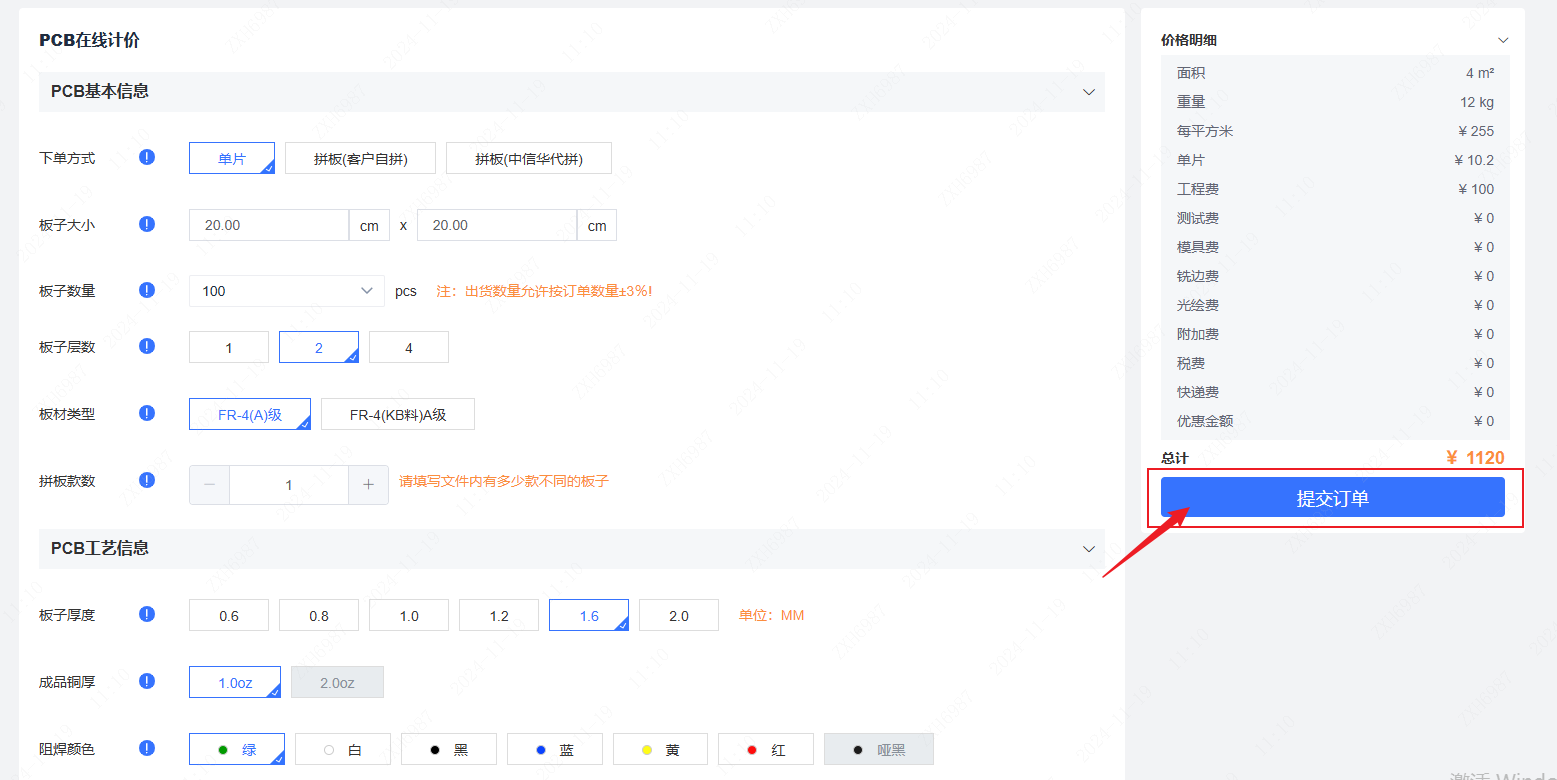
Task: Click the info icon next to 板子层数
Action: click(x=146, y=346)
